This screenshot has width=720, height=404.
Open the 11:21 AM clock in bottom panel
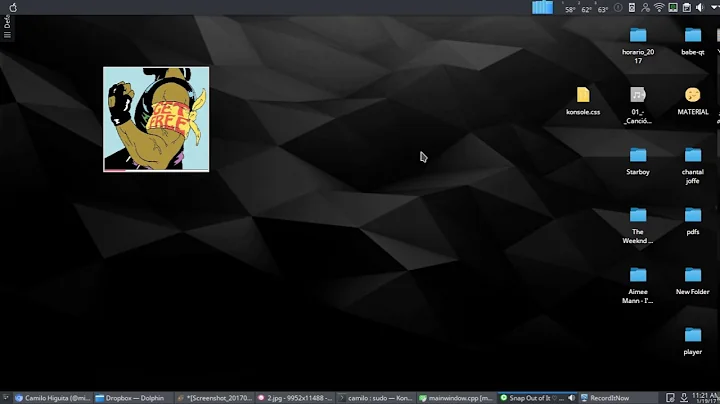click(704, 398)
